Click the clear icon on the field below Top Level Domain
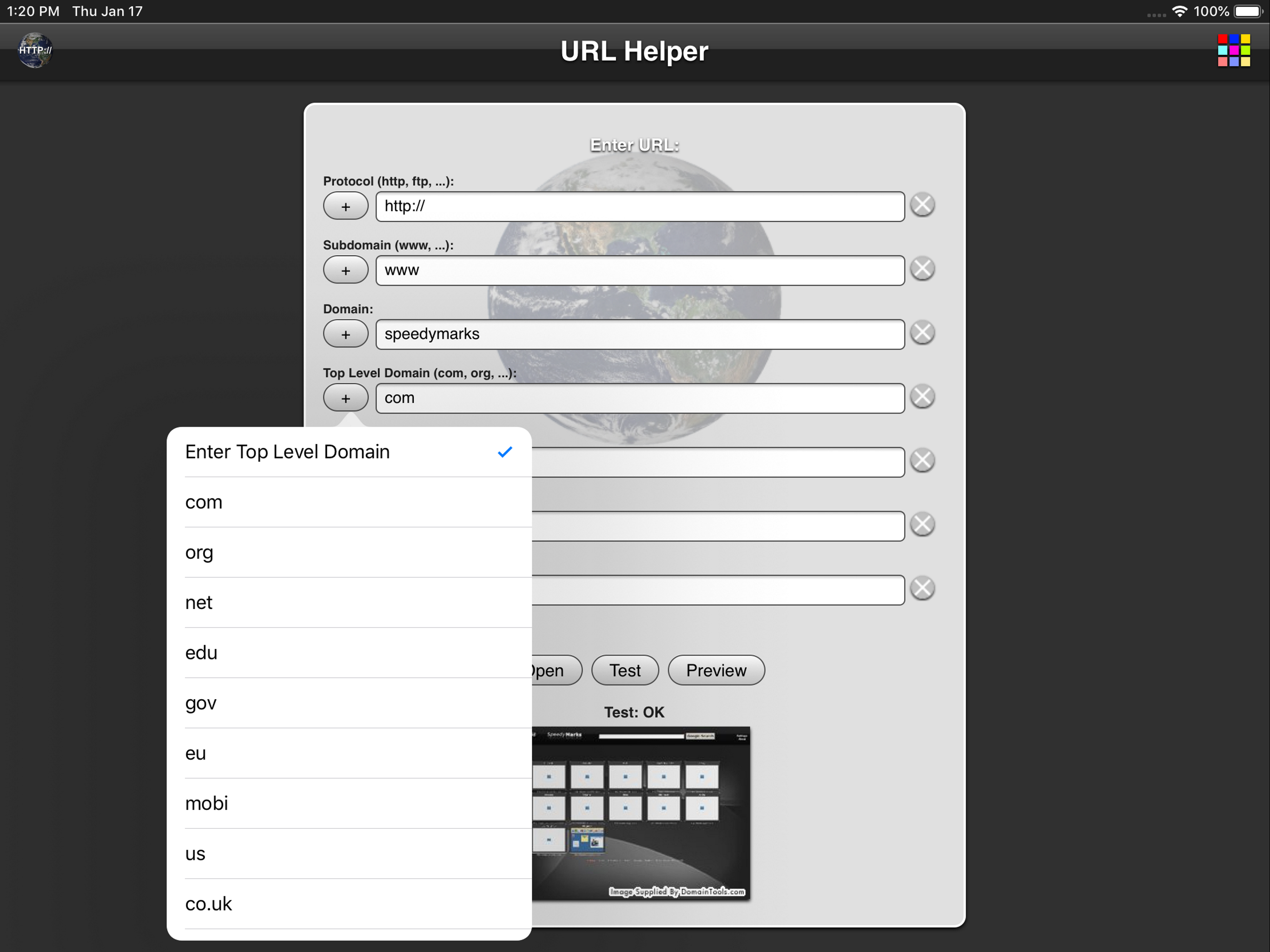This screenshot has height=952, width=1270. [922, 461]
